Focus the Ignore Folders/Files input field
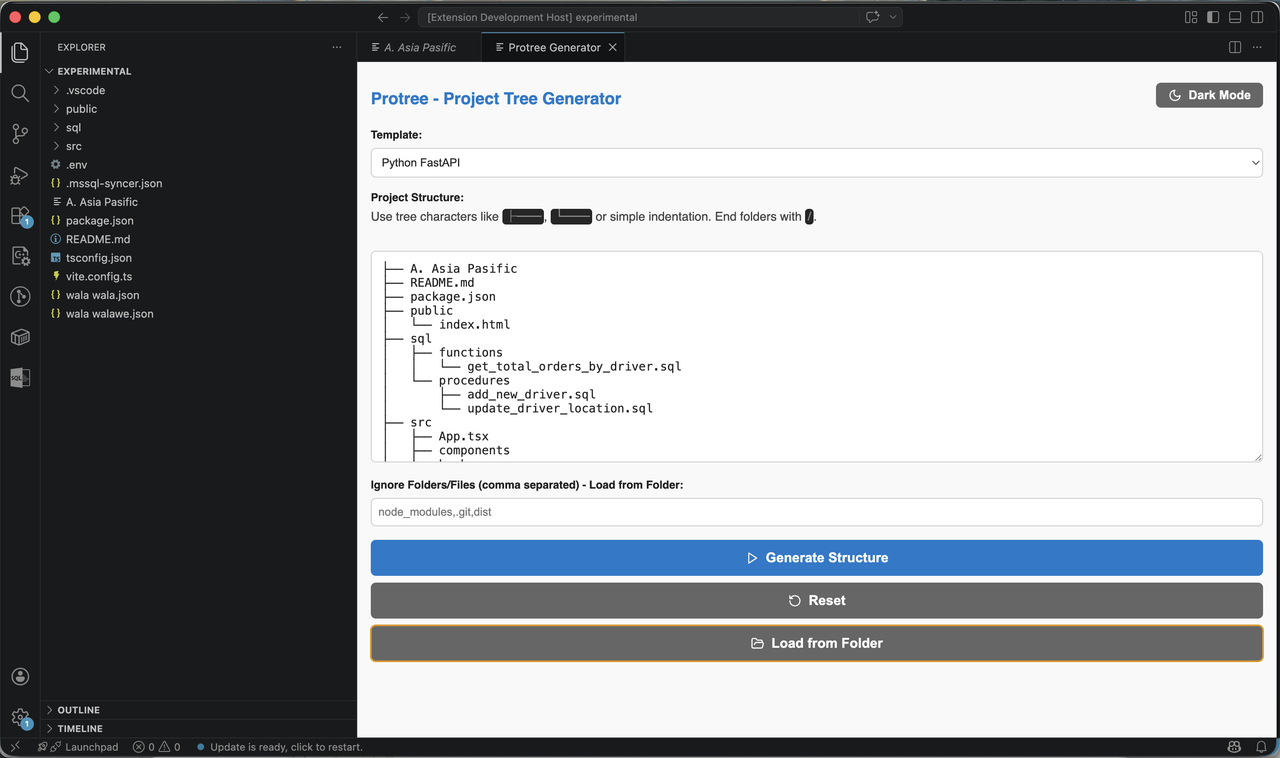The image size is (1280, 758). coord(816,512)
